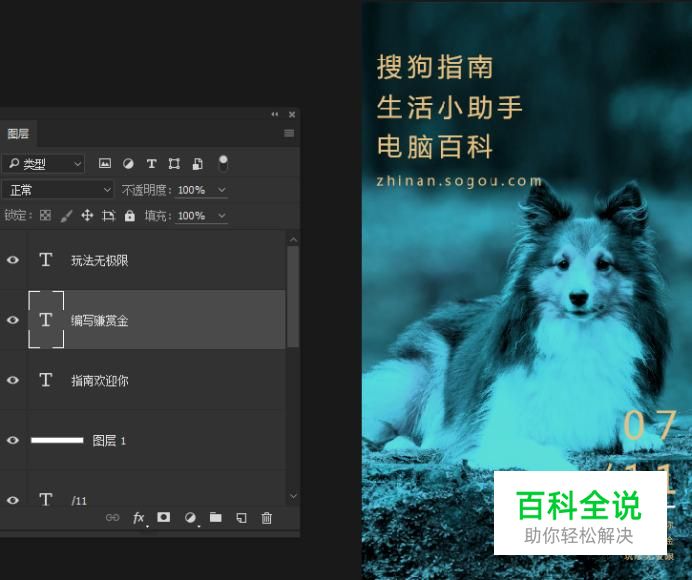Image resolution: width=692 pixels, height=580 pixels.
Task: Toggle the layer filtering switch
Action: (223, 163)
